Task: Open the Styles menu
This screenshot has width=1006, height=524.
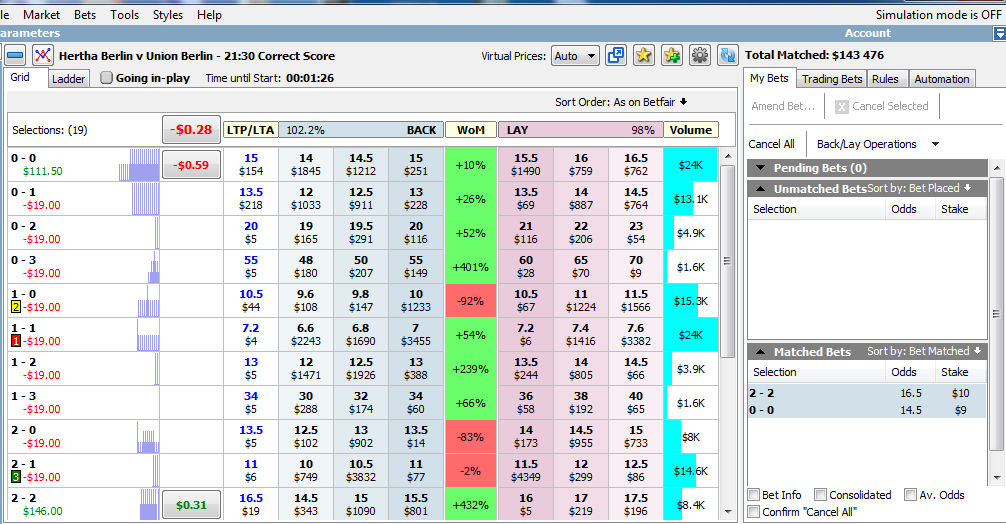Action: click(x=167, y=15)
